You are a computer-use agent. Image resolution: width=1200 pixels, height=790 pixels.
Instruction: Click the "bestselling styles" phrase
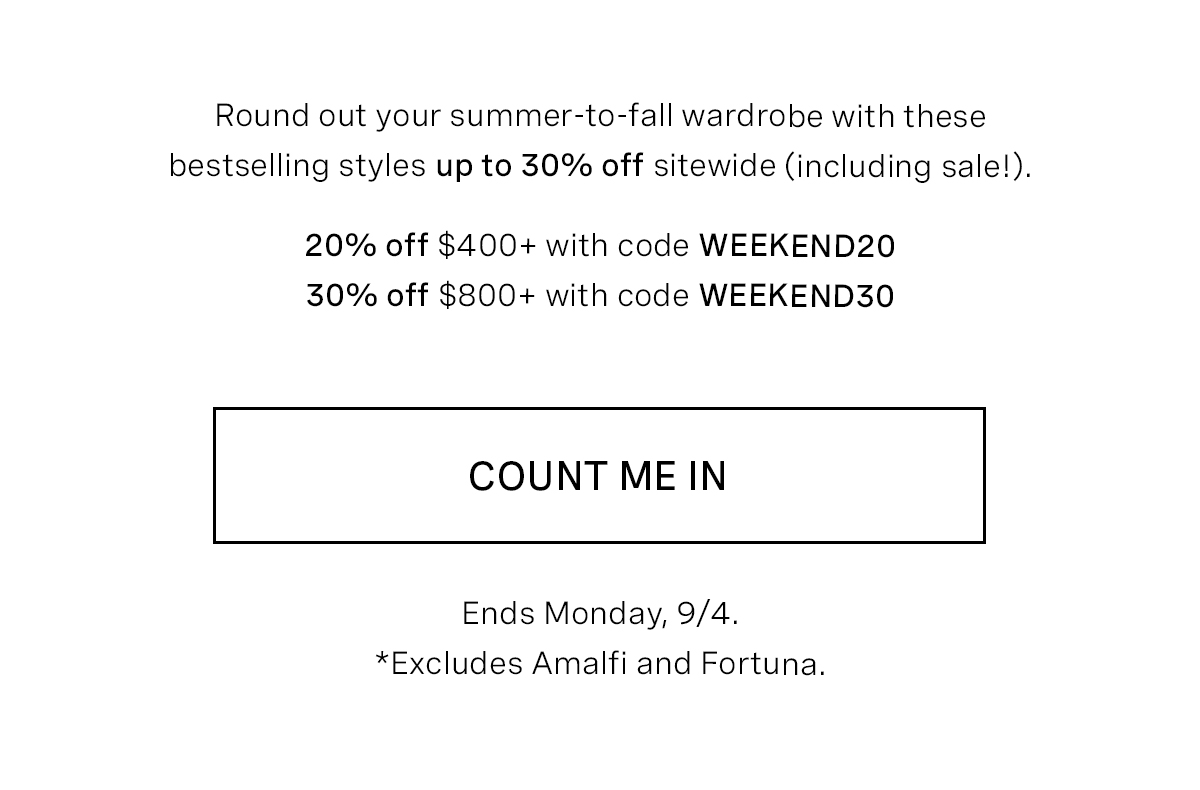tap(297, 166)
